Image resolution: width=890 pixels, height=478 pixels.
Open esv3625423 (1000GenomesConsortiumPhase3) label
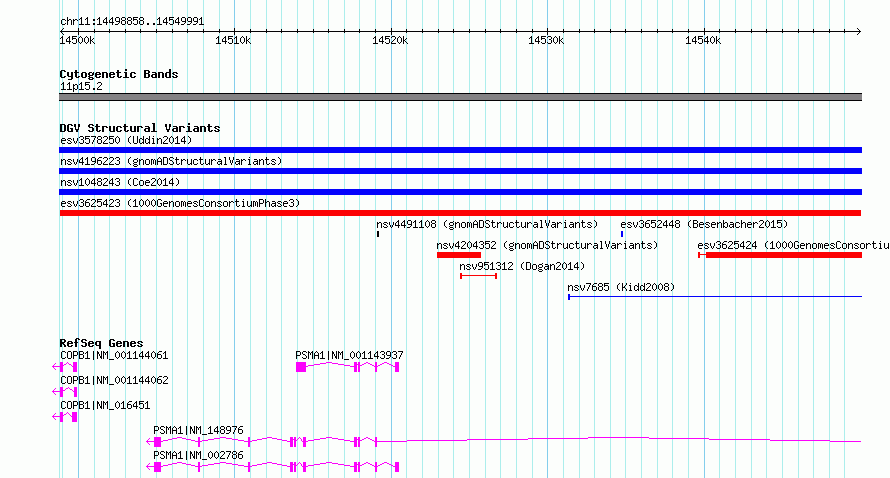pyautogui.click(x=180, y=203)
